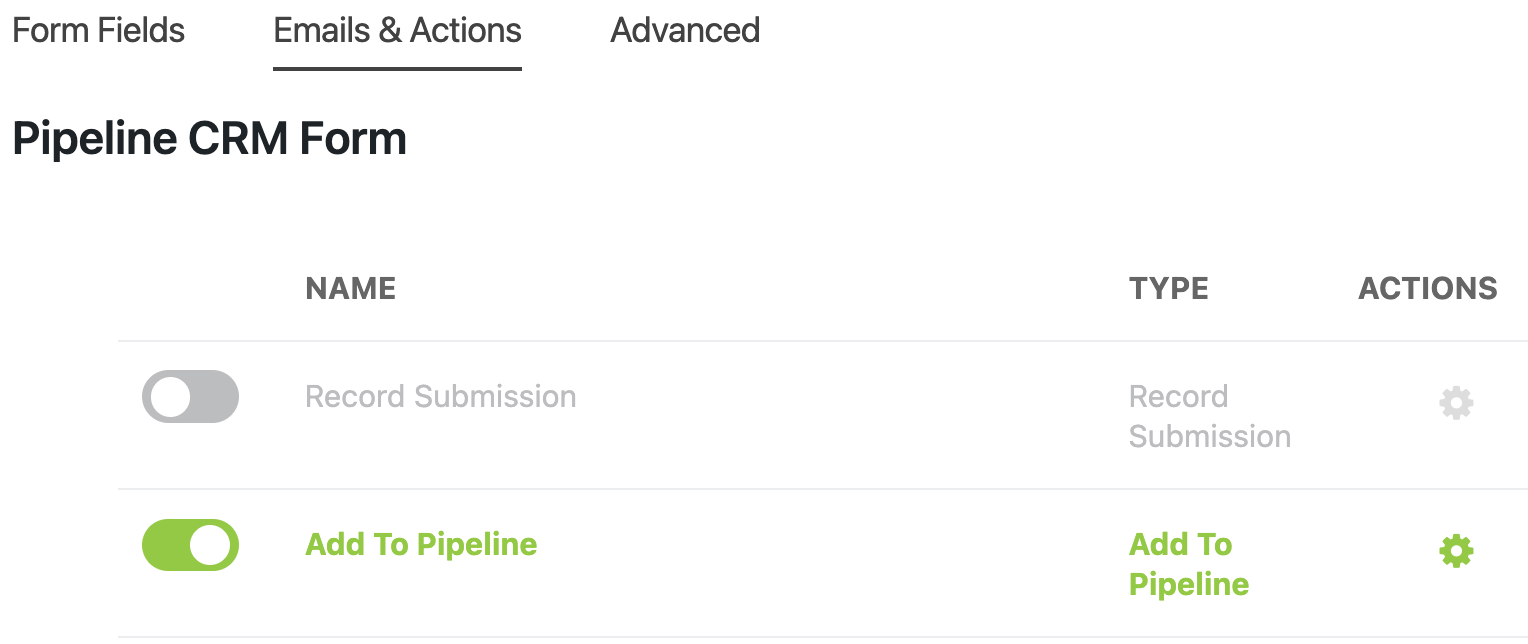The height and width of the screenshot is (644, 1528).
Task: Click the green gear icon
Action: point(1455,551)
